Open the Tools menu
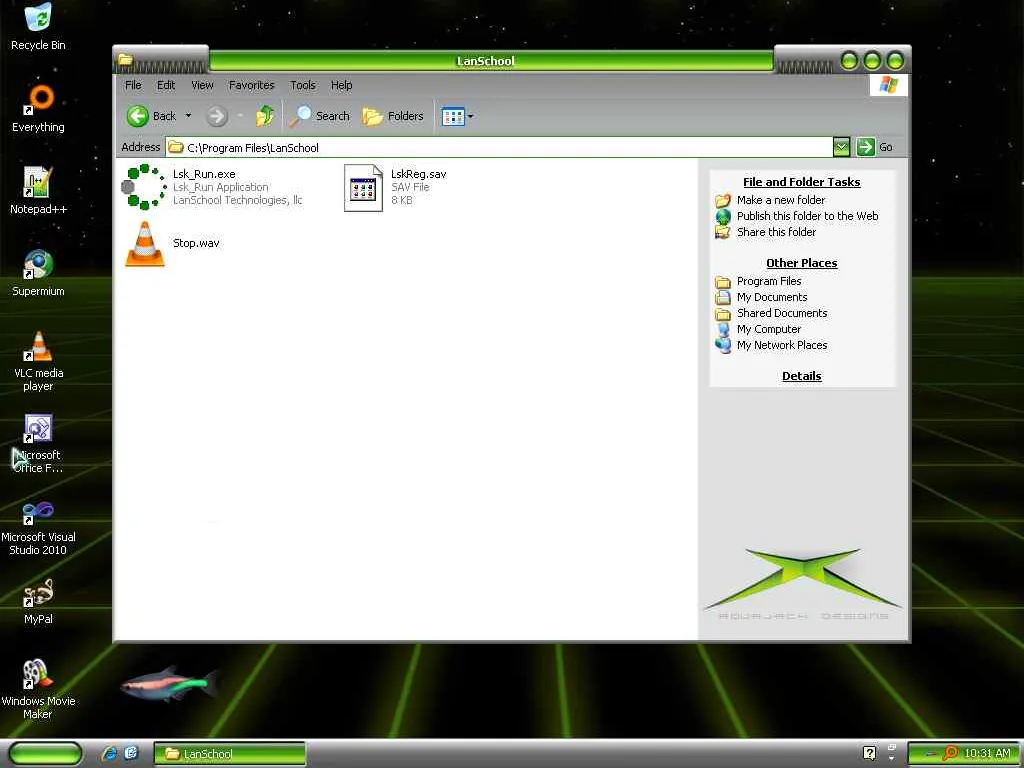This screenshot has height=768, width=1024. [303, 85]
